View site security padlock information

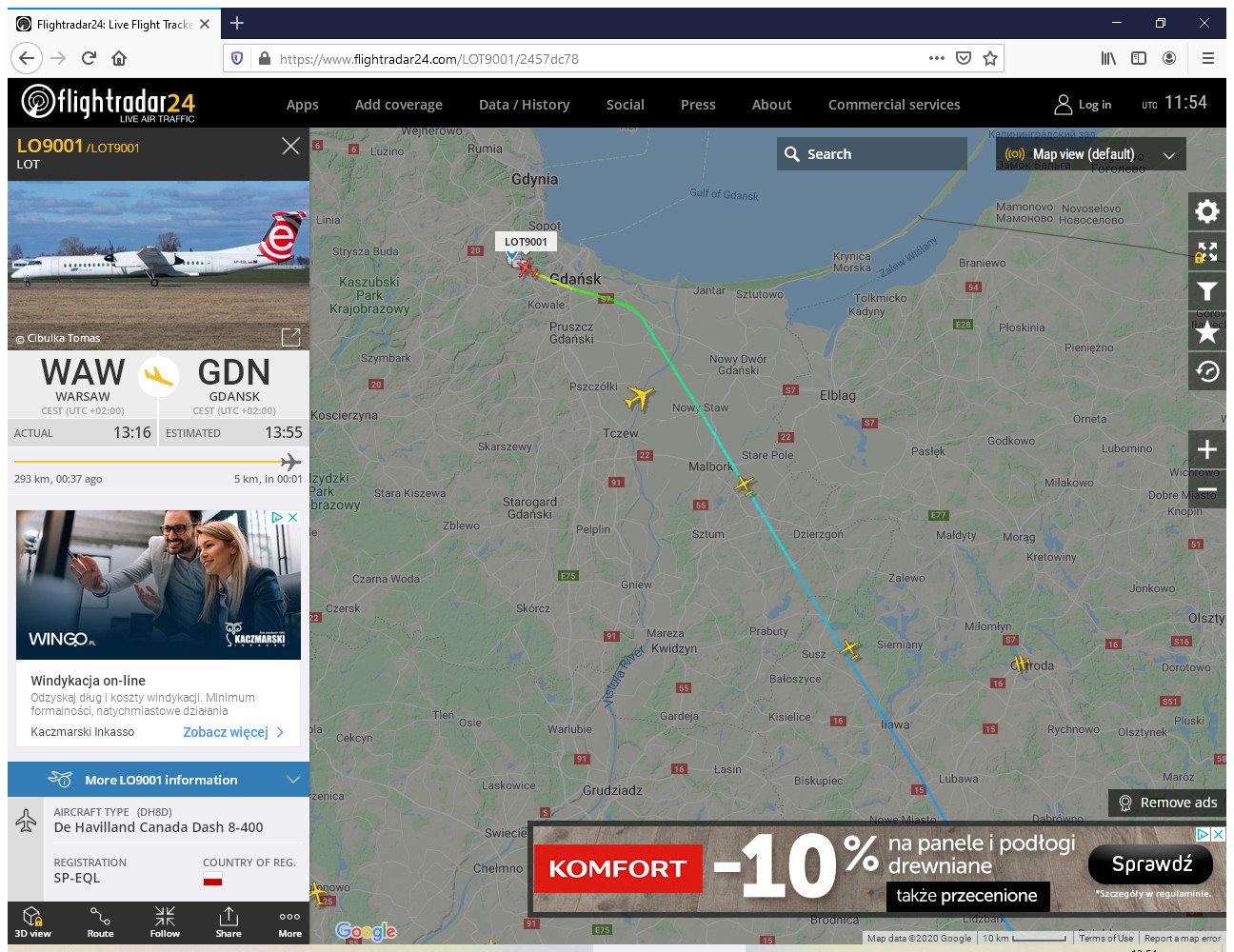pyautogui.click(x=264, y=58)
